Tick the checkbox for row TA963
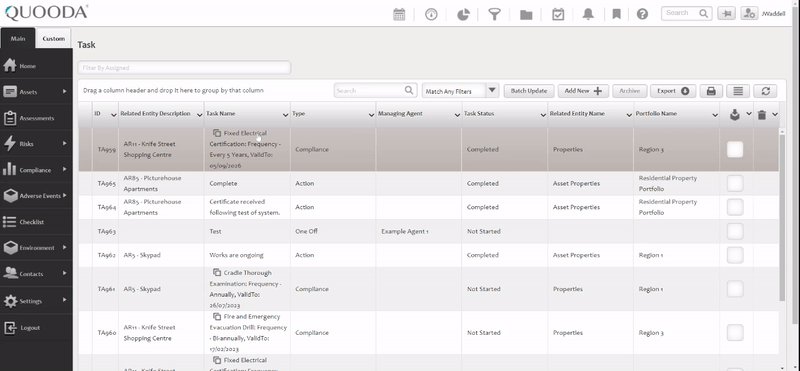The height and width of the screenshot is (371, 800). [735, 231]
